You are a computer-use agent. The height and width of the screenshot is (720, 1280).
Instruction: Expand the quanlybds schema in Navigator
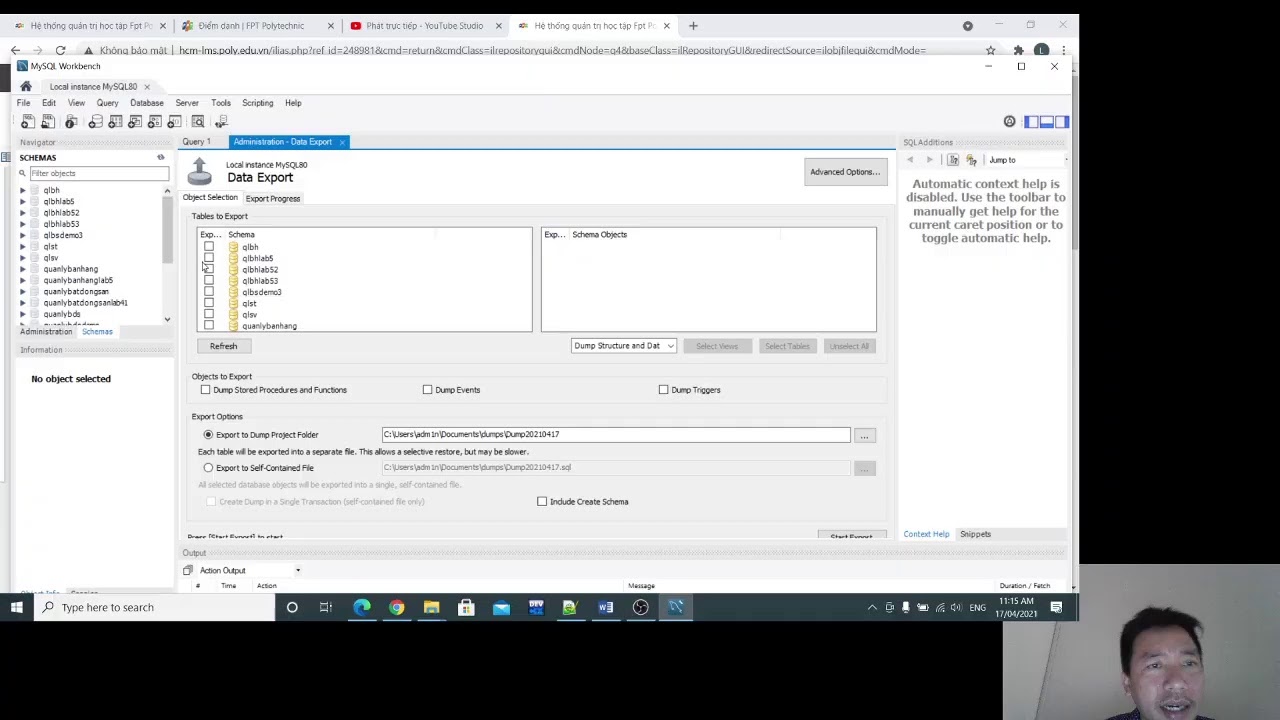tap(23, 314)
